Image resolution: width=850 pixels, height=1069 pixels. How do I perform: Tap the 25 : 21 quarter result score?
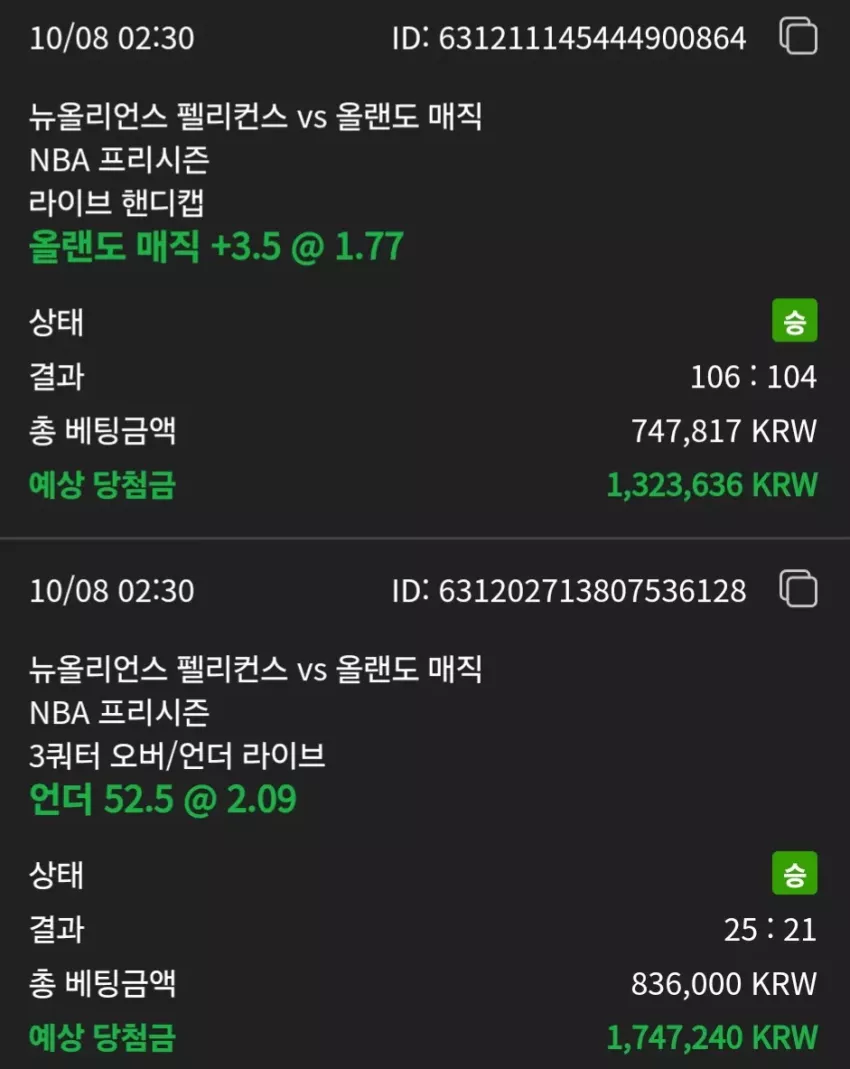pos(770,929)
